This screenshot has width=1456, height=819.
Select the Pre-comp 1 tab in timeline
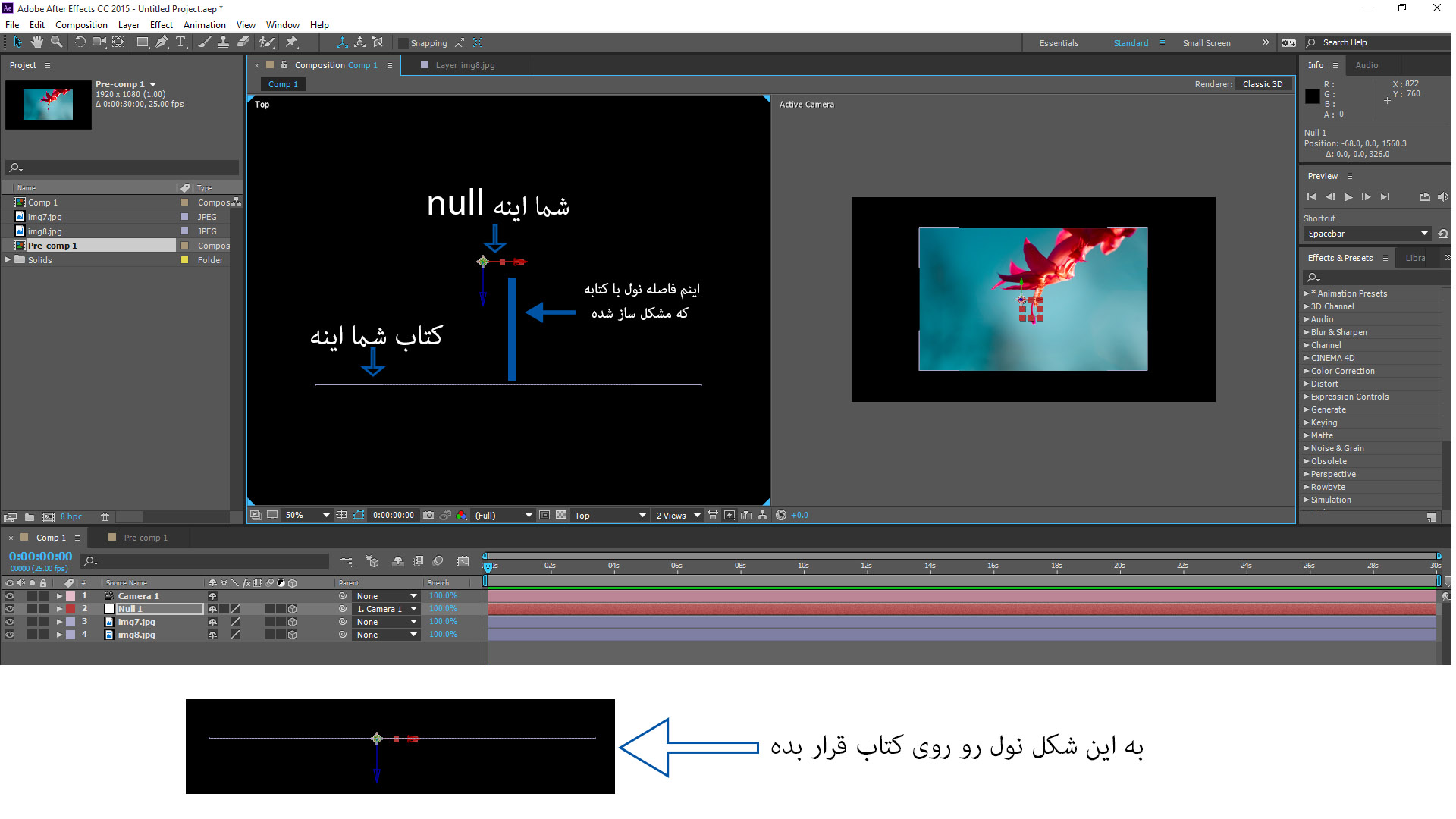(x=144, y=537)
